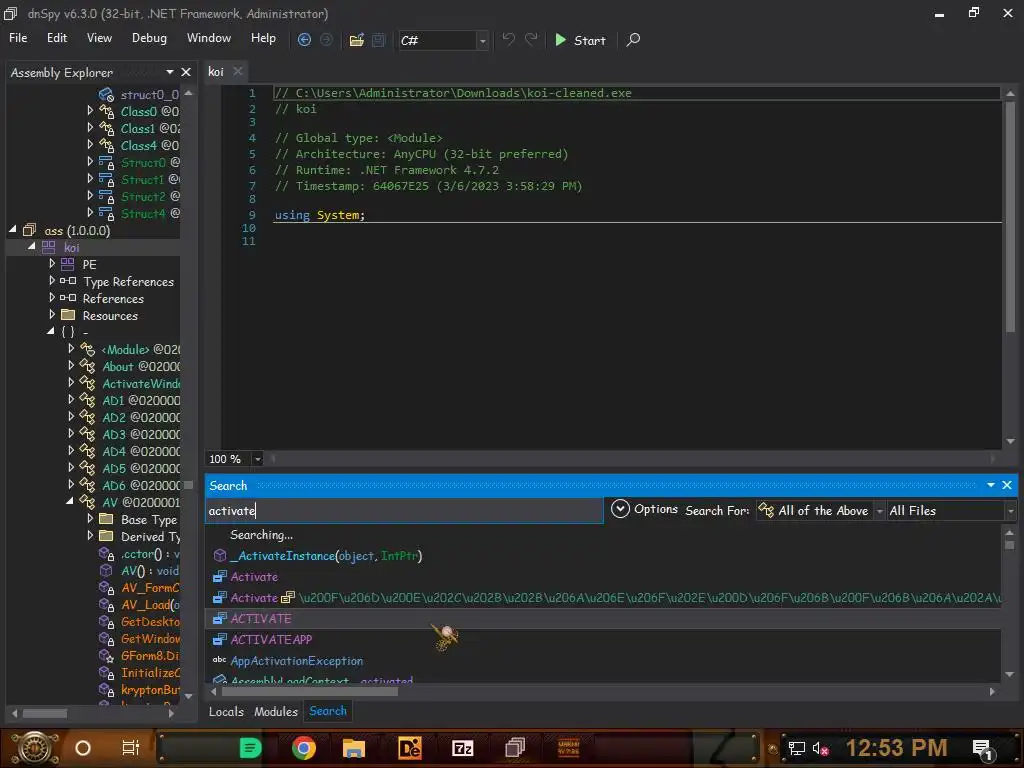Select the <Module> type icon
This screenshot has height=768, width=1024.
(87, 349)
